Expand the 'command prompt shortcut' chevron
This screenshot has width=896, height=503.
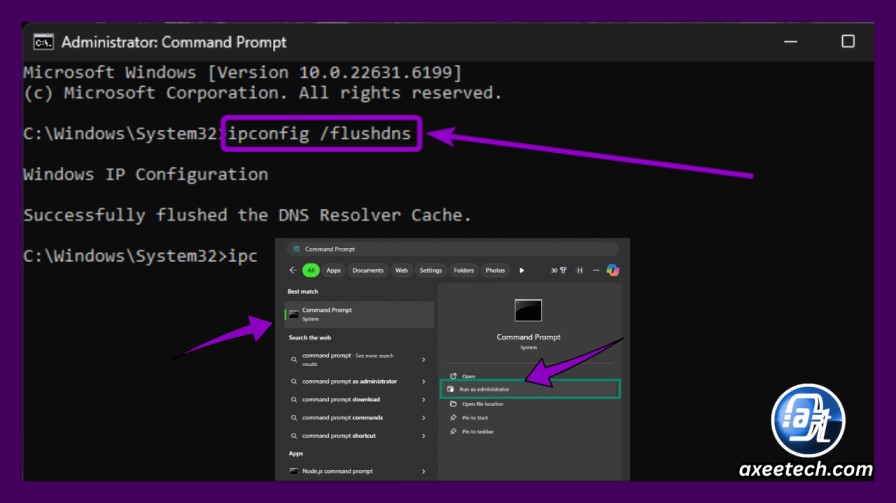click(x=423, y=436)
